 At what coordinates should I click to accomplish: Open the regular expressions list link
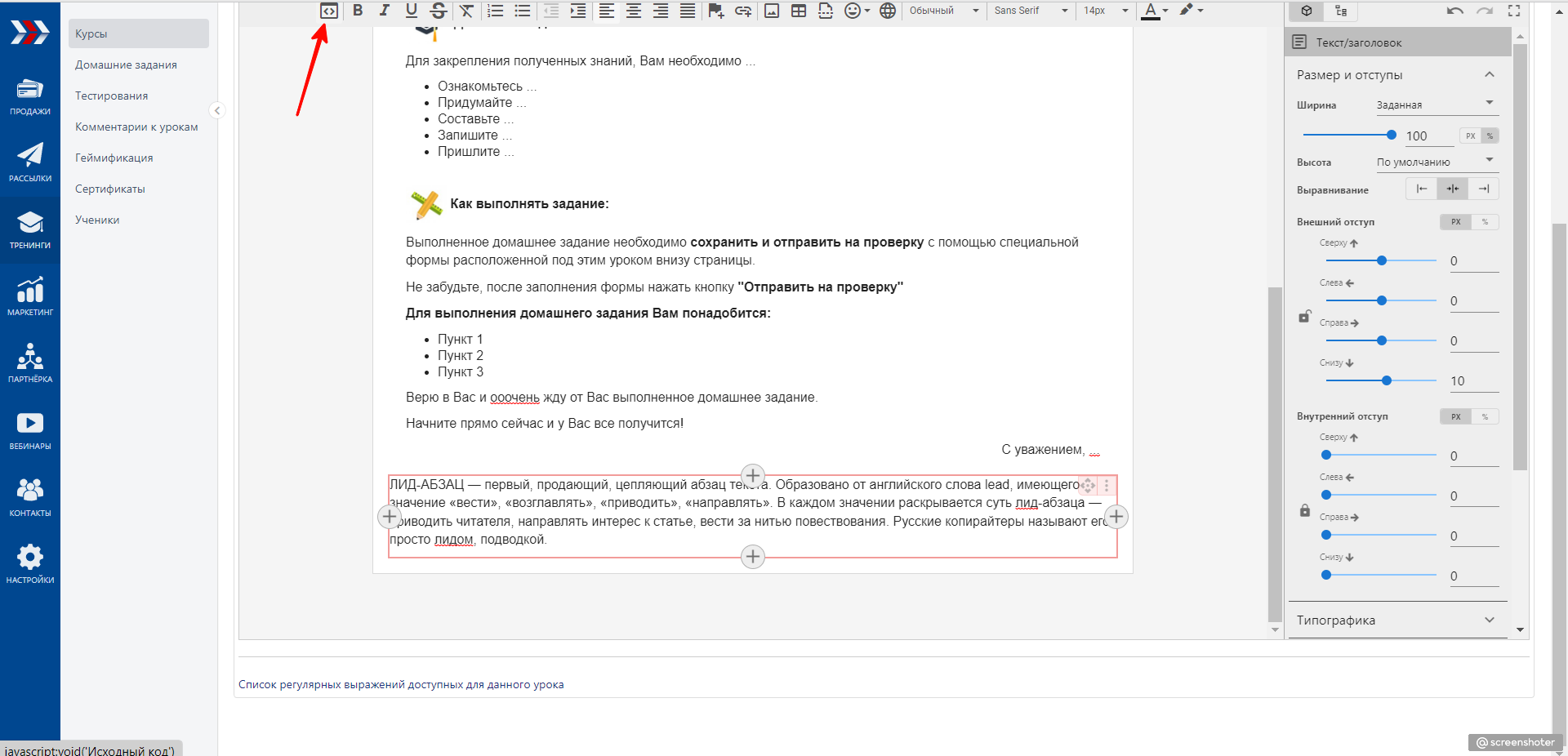[401, 685]
